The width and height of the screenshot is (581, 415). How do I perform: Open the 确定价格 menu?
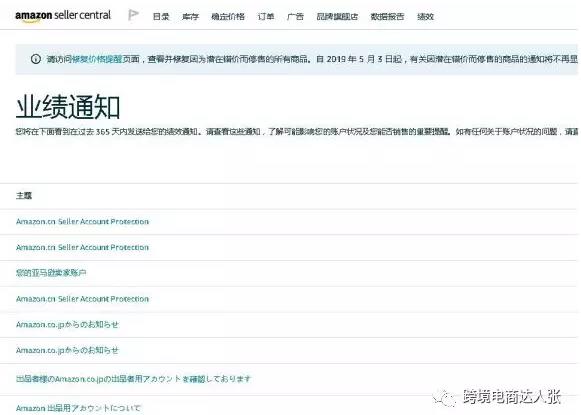pos(228,17)
